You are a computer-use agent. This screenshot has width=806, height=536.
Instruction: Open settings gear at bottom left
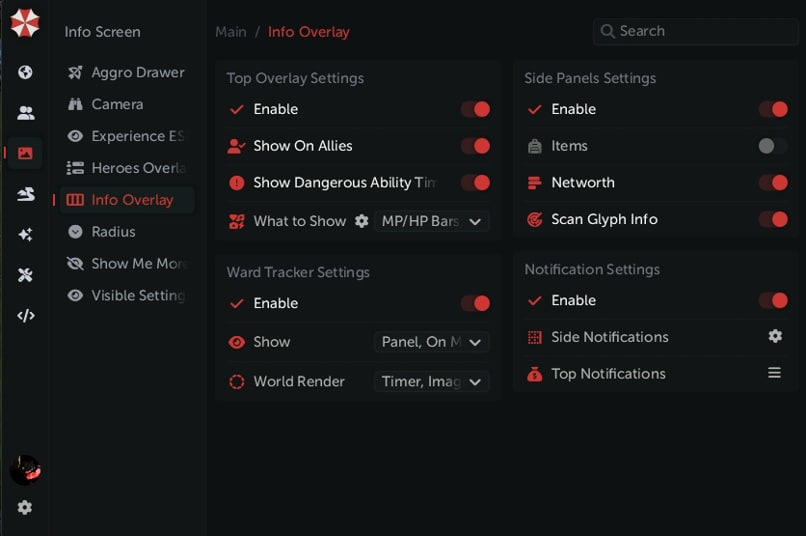point(25,507)
